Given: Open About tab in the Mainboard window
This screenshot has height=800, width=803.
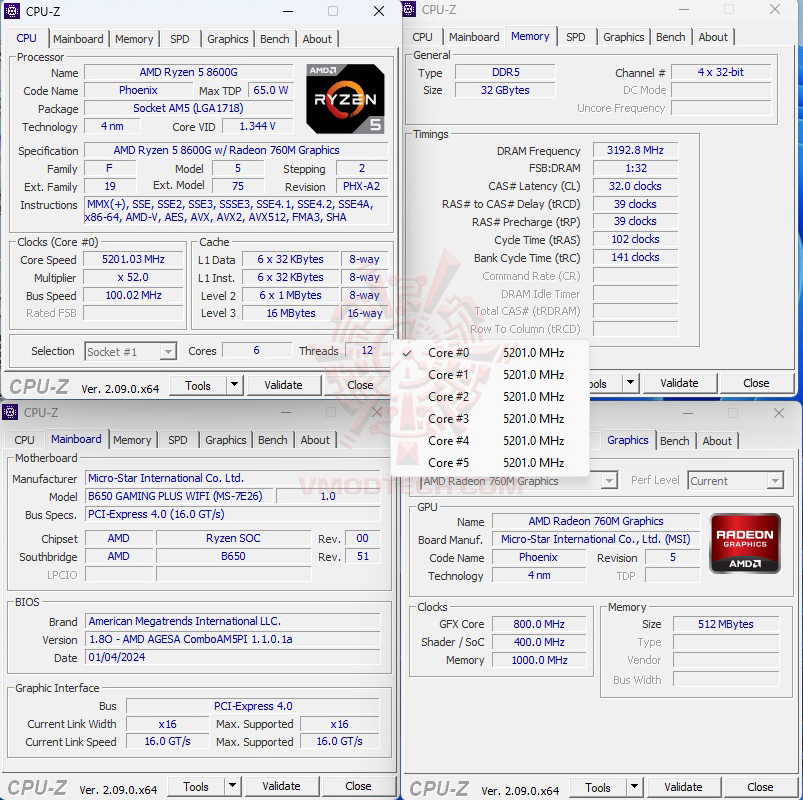Looking at the screenshot, I should coord(315,440).
